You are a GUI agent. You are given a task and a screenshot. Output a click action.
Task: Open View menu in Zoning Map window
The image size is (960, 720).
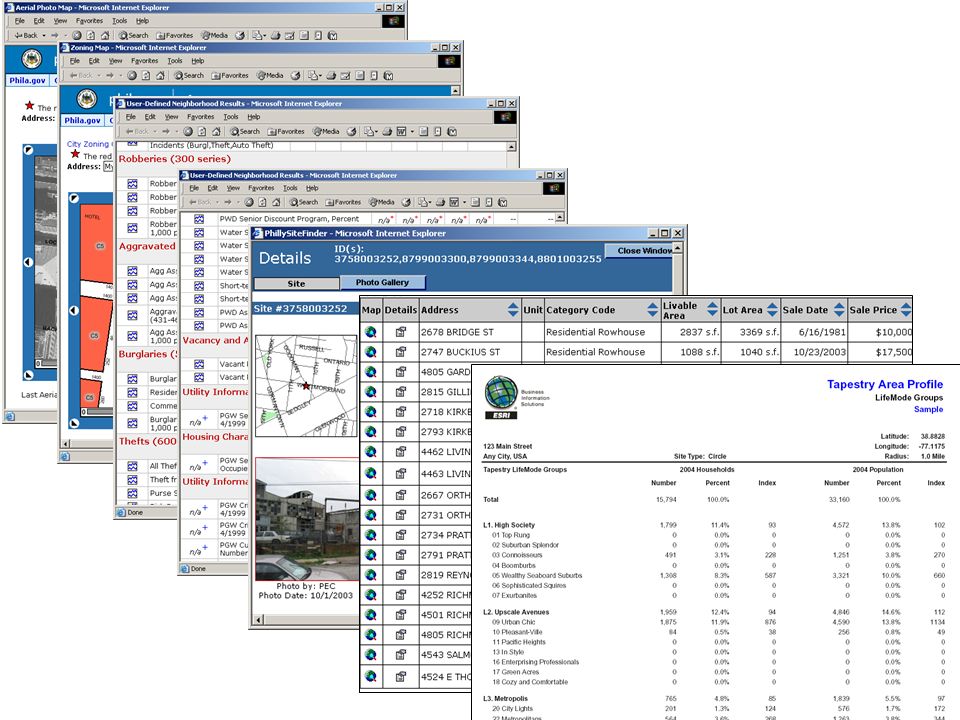(116, 61)
